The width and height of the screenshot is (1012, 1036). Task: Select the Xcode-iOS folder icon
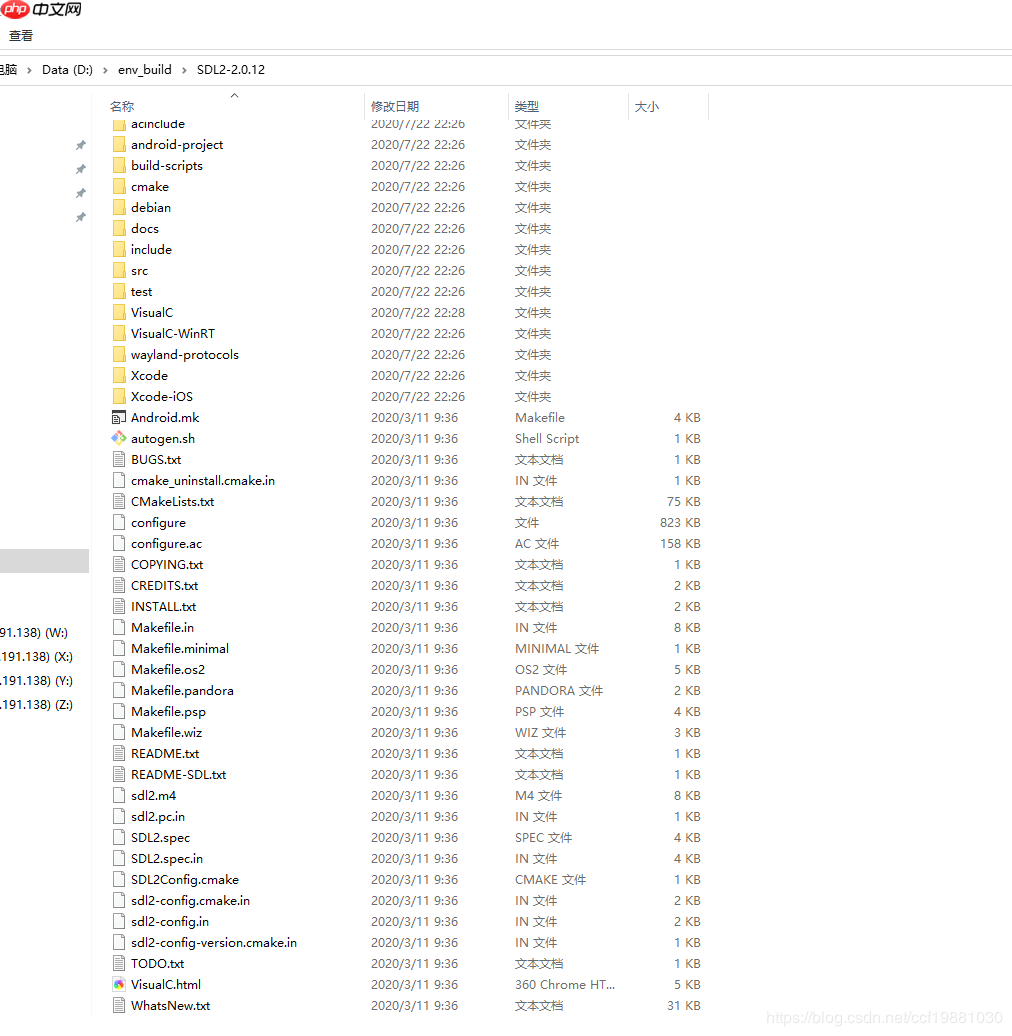pos(119,396)
